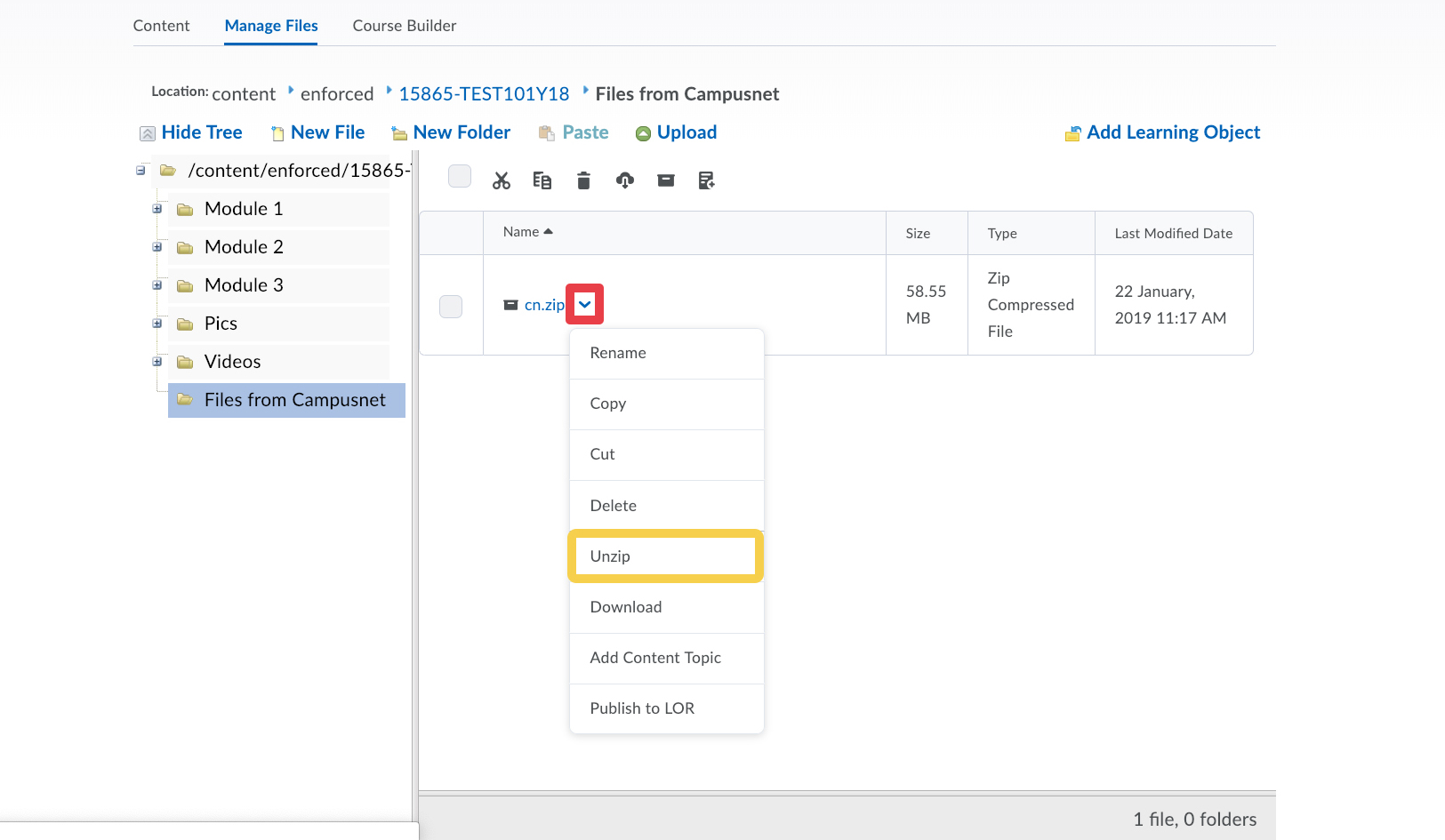Screen dimensions: 1445x840
Task: Tick the select-all files checkbox
Action: point(460,176)
